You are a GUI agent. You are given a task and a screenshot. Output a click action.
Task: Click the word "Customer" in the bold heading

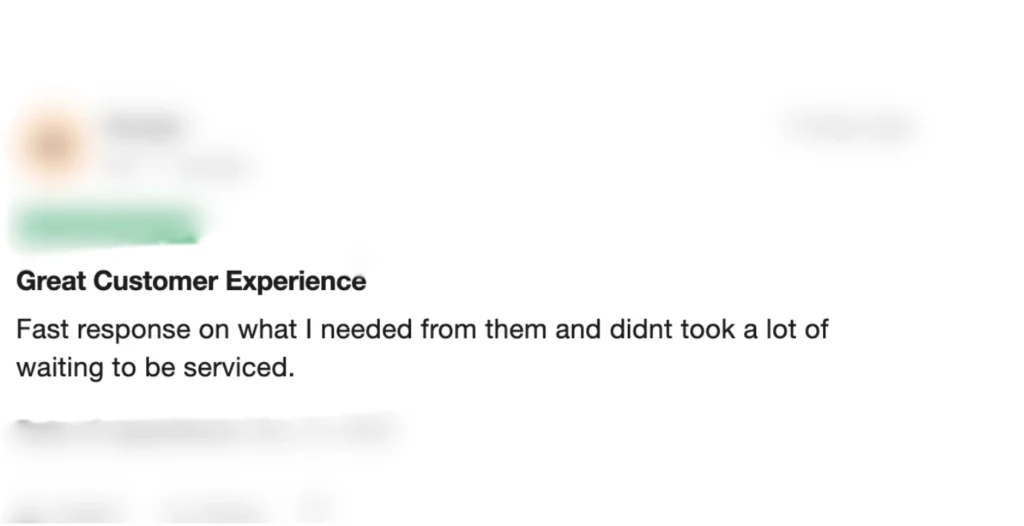[x=155, y=282]
